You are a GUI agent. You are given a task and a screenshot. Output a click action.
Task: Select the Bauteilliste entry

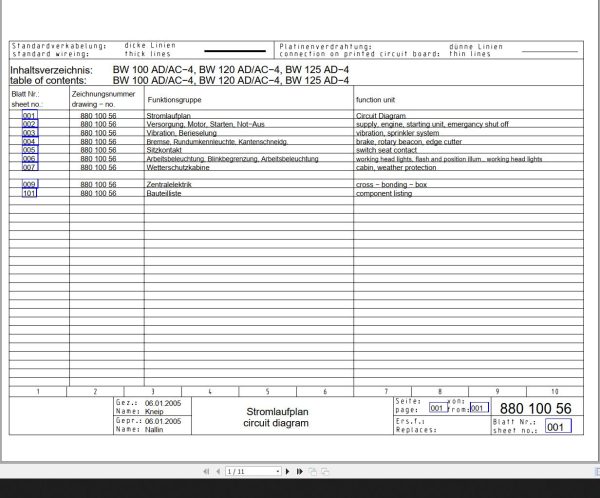pyautogui.click(x=164, y=193)
